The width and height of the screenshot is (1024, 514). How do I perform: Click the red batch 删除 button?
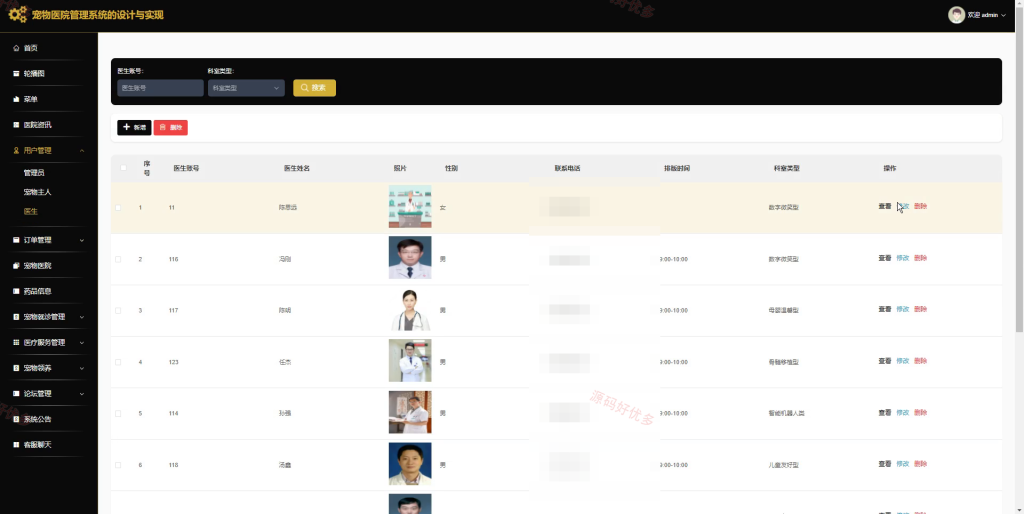(170, 127)
